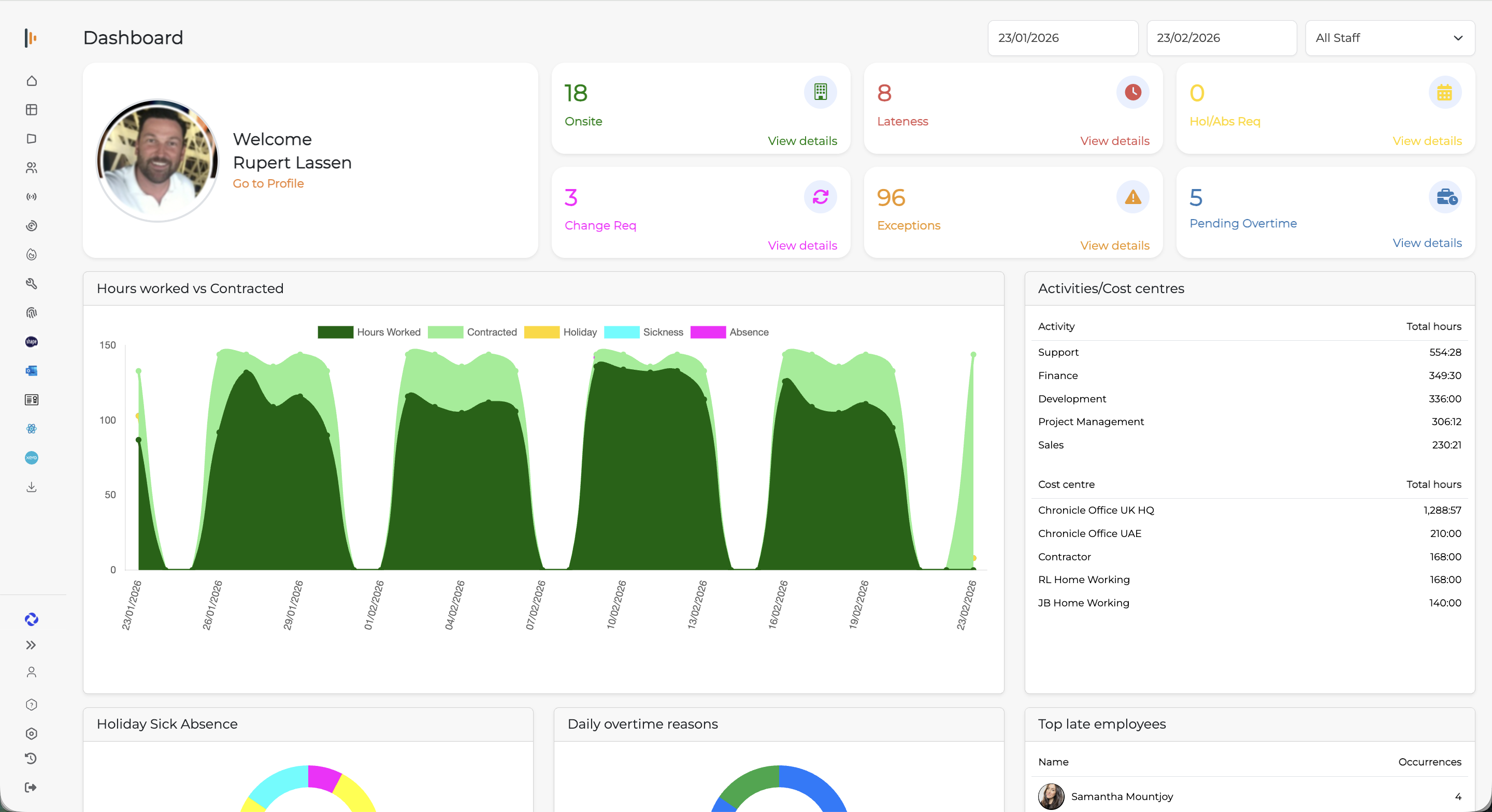Screen dimensions: 1492x812
Task: Click the Go to Profile link
Action: coord(268,184)
